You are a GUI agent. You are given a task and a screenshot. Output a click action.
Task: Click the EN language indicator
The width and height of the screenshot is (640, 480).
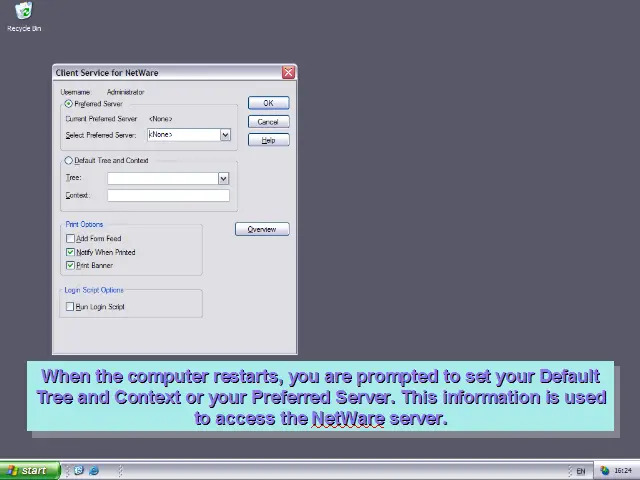point(581,471)
